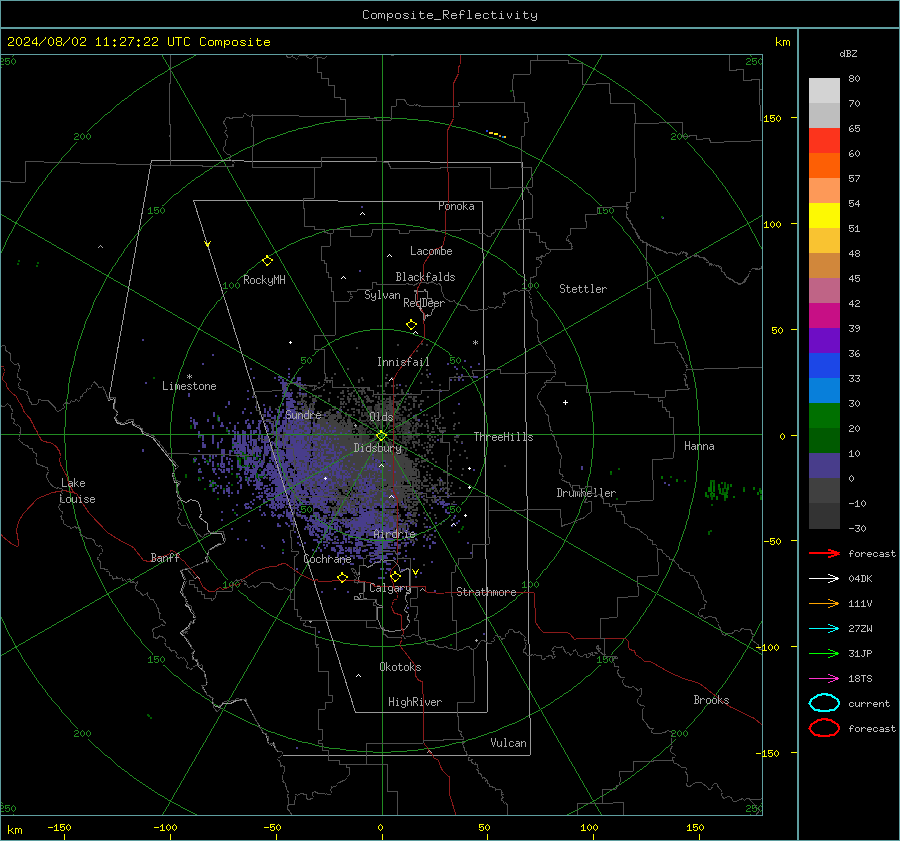Click the Limestone label
The width and height of the screenshot is (900, 841).
(x=189, y=387)
